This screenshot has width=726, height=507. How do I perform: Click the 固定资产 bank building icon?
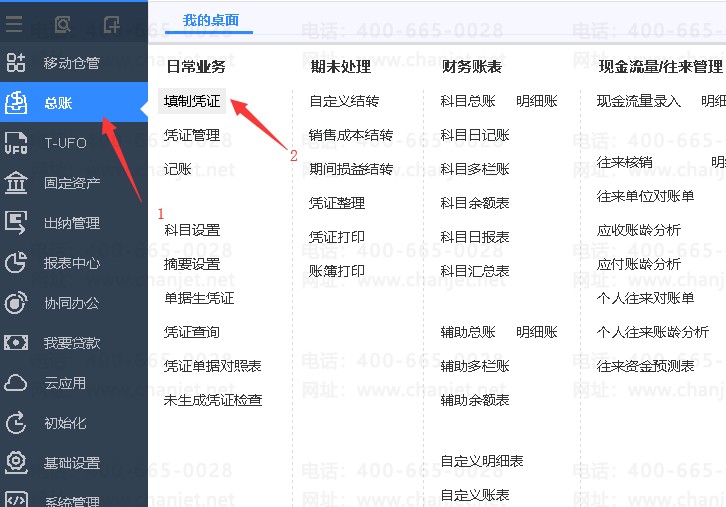point(16,182)
